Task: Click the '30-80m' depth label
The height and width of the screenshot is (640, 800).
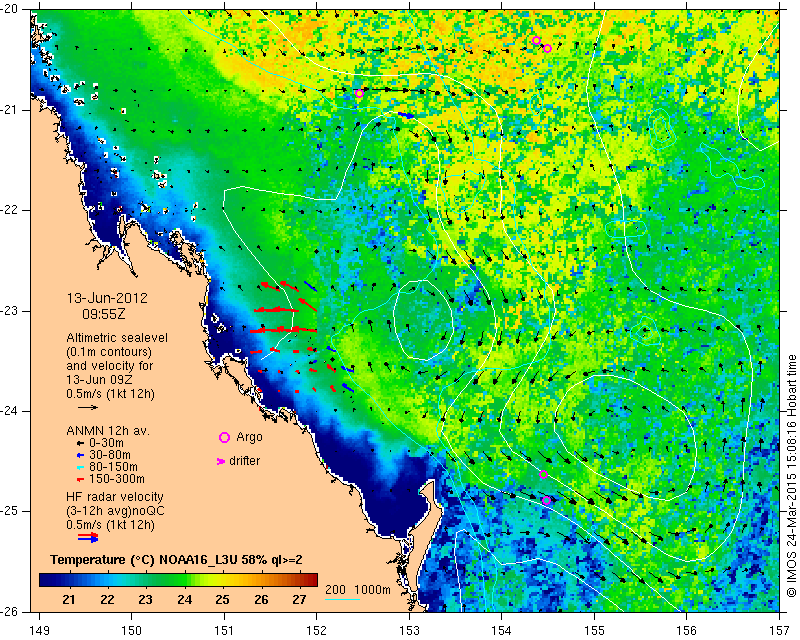Action: pyautogui.click(x=110, y=455)
